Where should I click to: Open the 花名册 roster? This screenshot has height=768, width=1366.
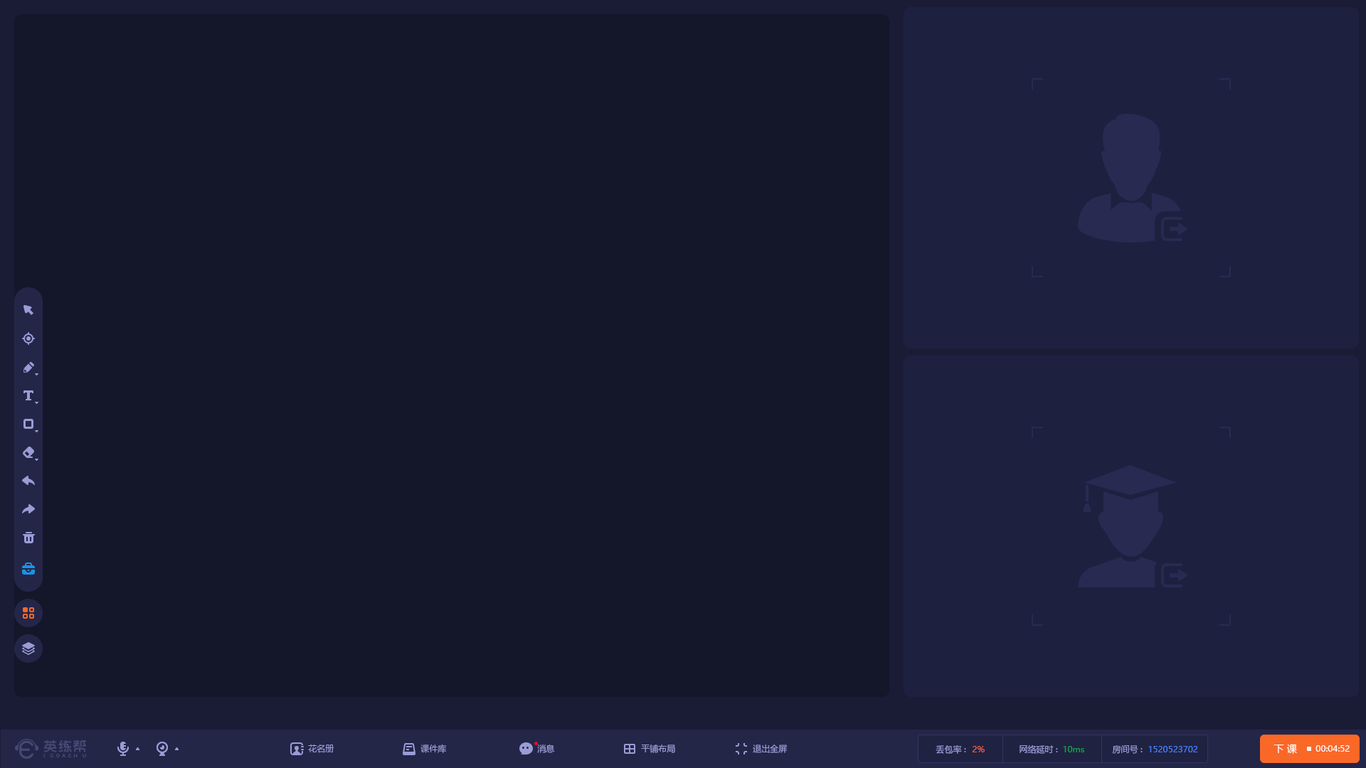point(312,749)
